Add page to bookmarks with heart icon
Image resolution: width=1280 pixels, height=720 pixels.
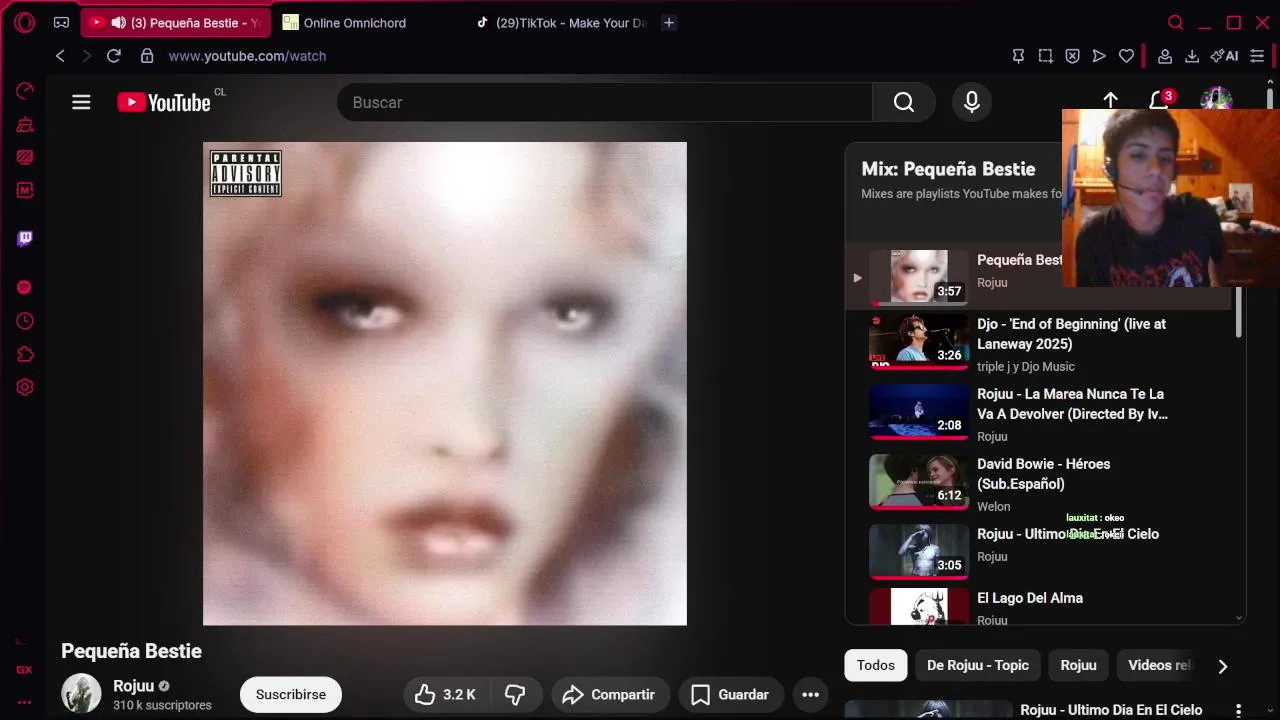[x=1126, y=56]
